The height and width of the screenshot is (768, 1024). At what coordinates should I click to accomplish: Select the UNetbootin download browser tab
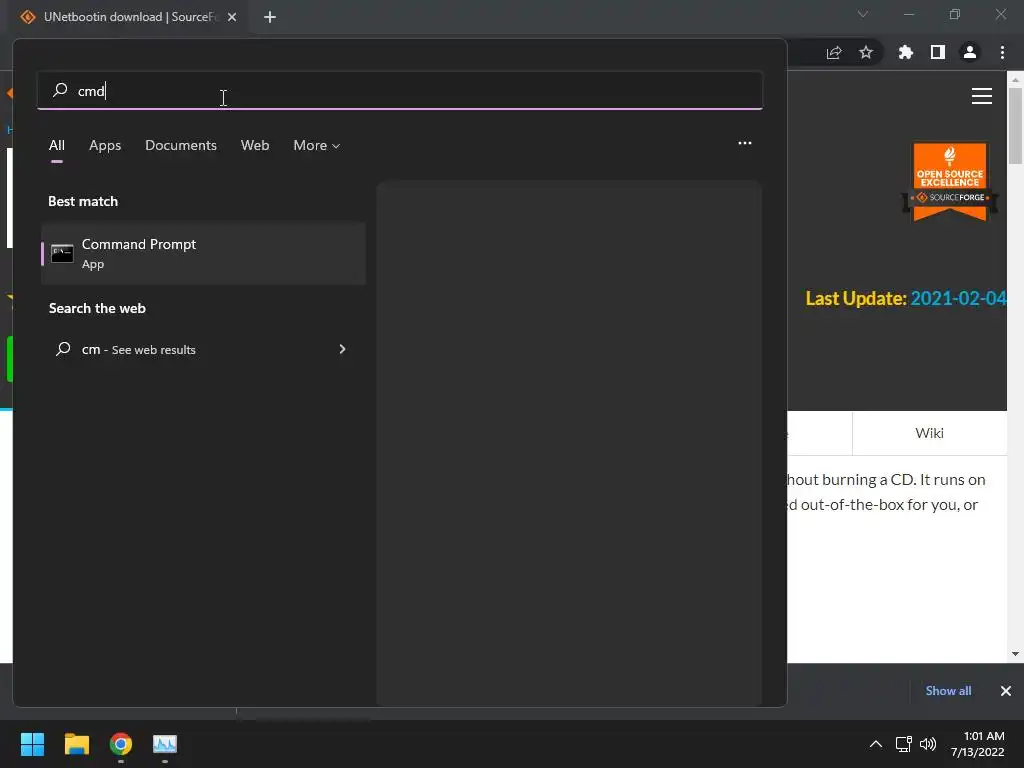[129, 17]
